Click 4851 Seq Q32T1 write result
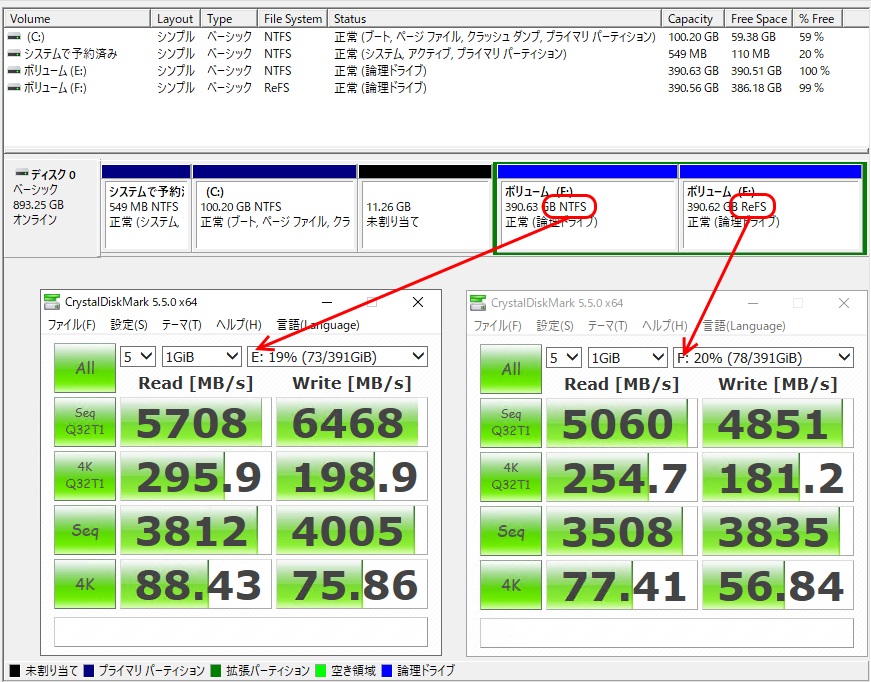 (778, 423)
